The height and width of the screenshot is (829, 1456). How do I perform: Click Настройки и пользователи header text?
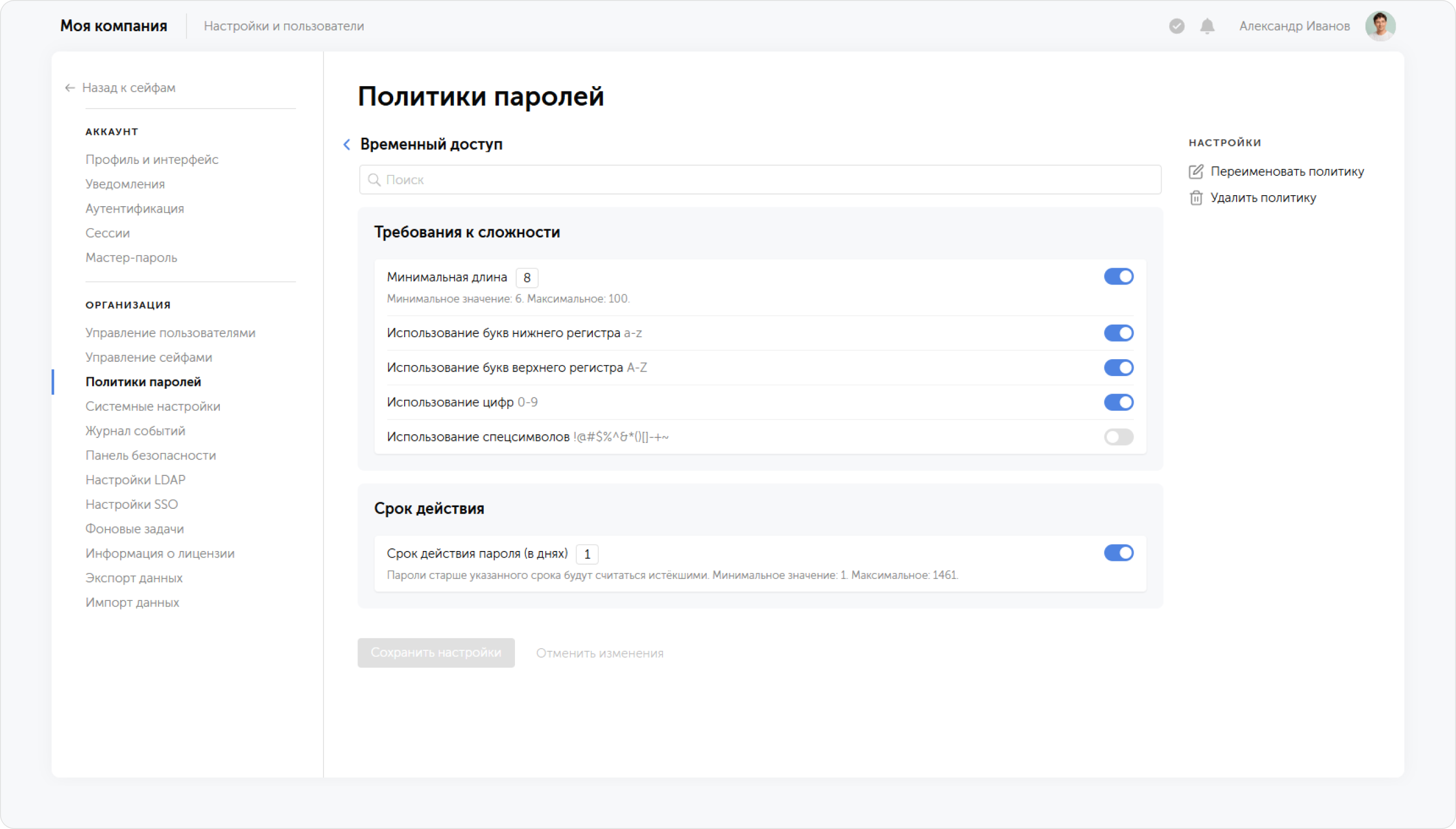coord(284,26)
